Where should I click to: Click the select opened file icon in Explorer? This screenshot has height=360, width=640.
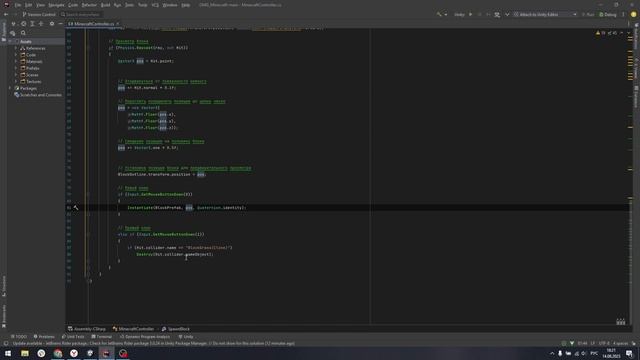[x=23, y=24]
